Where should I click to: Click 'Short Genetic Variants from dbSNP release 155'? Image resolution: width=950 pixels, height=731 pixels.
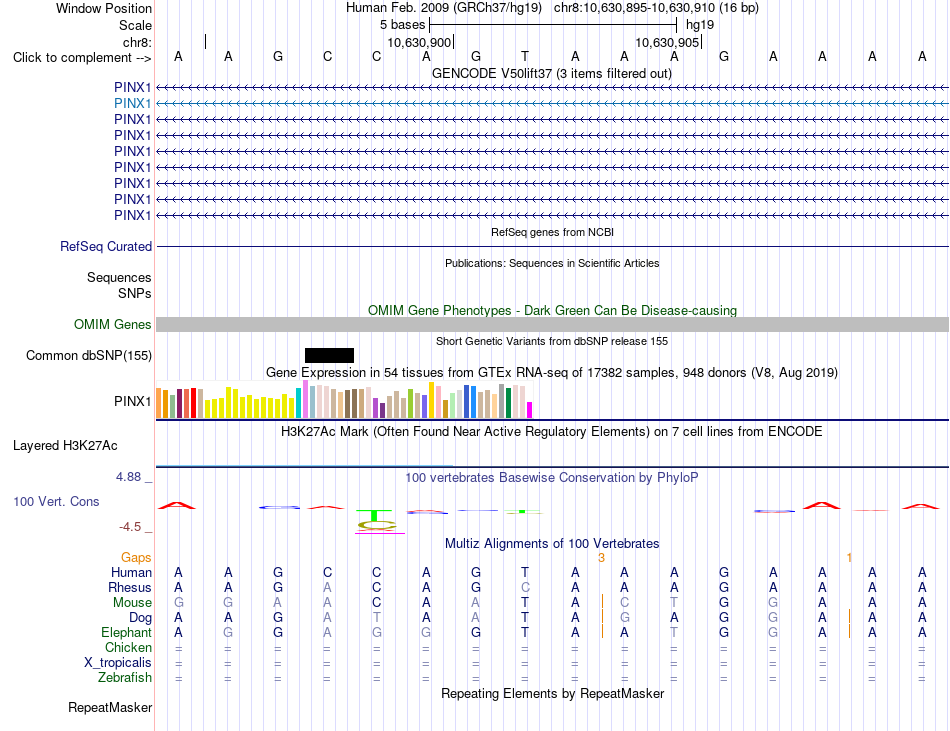click(x=551, y=341)
